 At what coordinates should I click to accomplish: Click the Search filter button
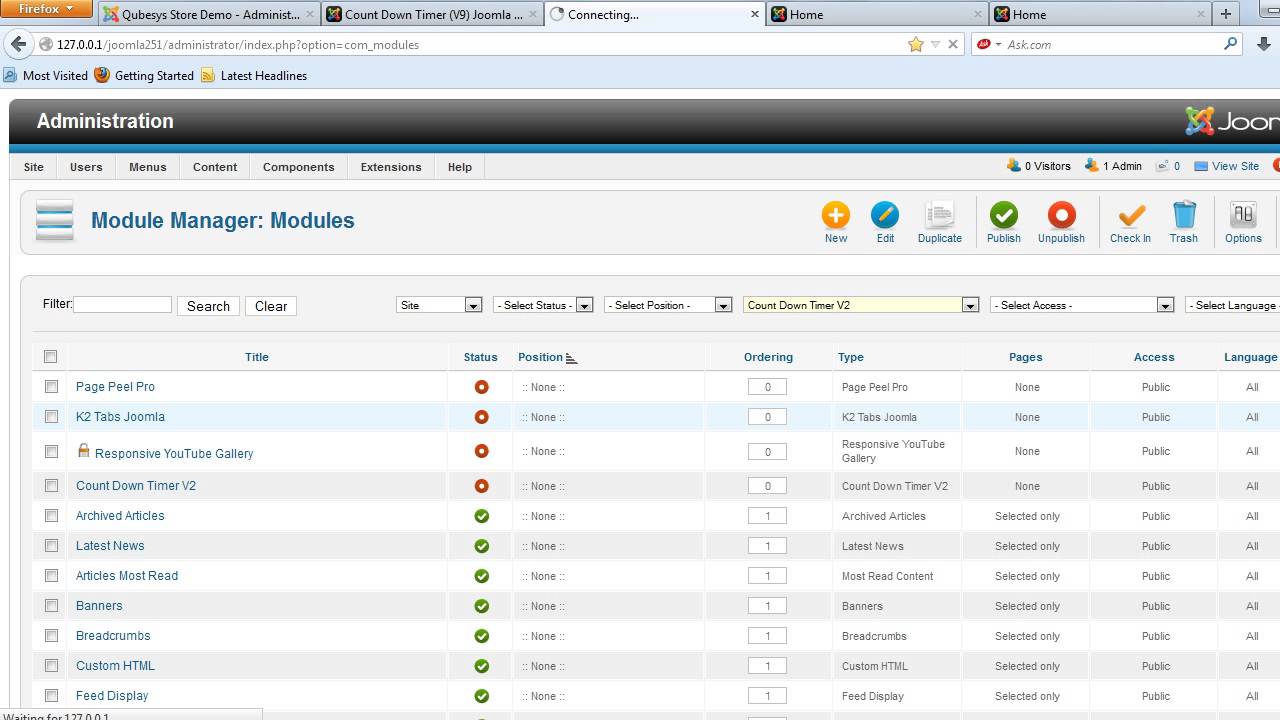point(208,306)
